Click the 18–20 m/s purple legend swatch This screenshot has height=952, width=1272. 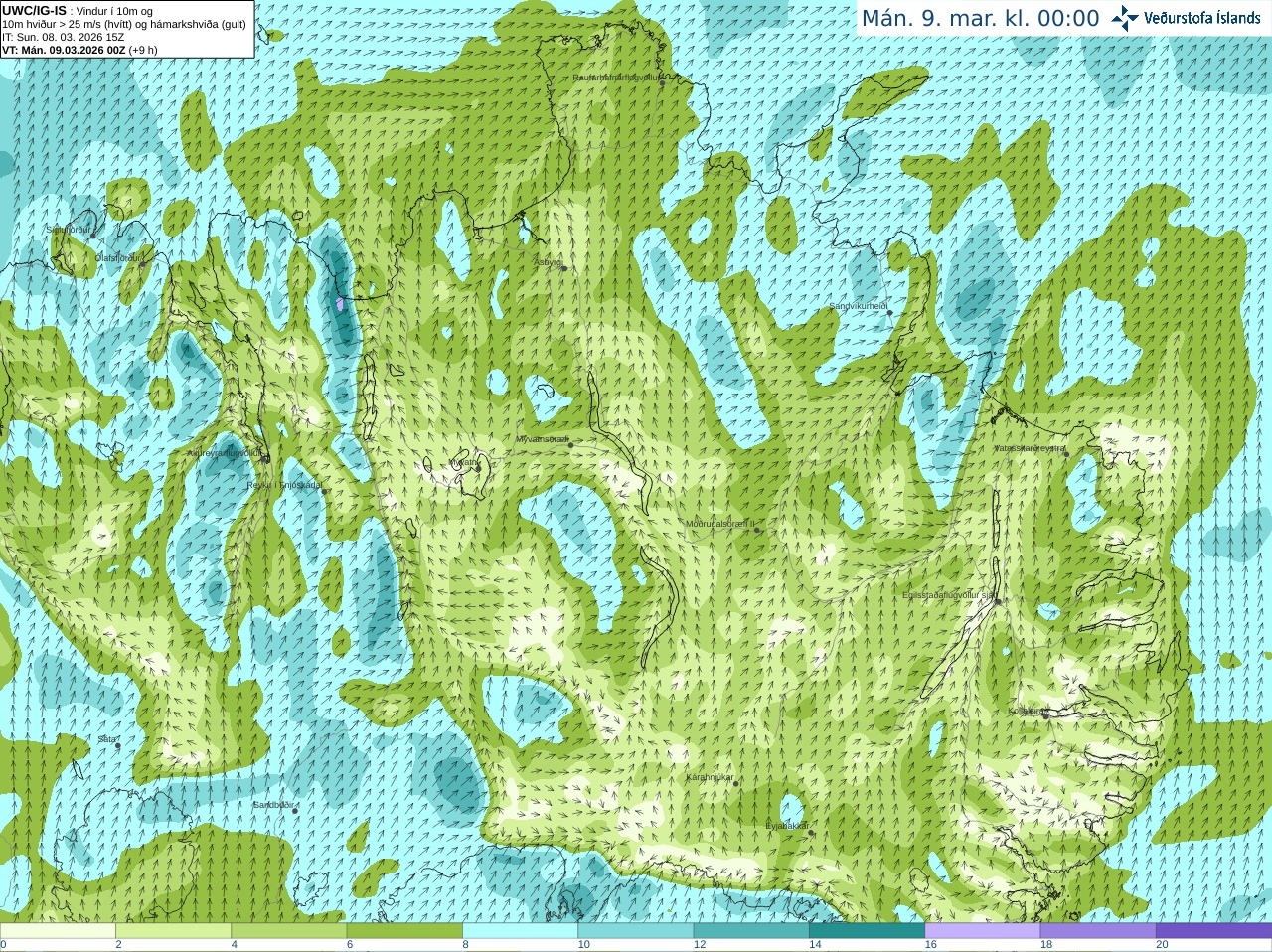click(1098, 931)
